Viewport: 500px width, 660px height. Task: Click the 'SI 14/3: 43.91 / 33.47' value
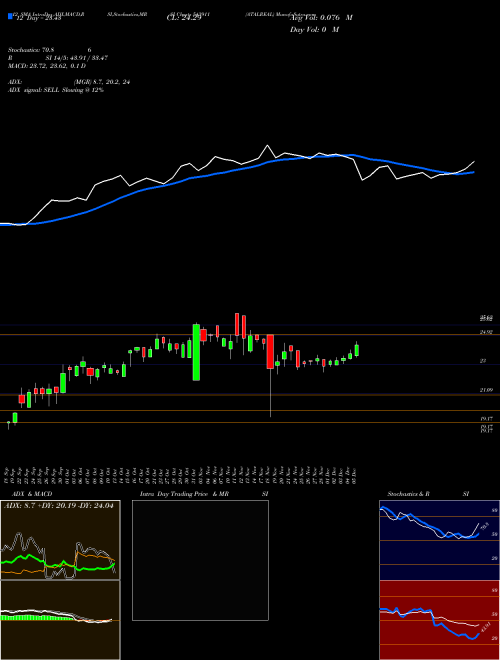pyautogui.click(x=77, y=58)
